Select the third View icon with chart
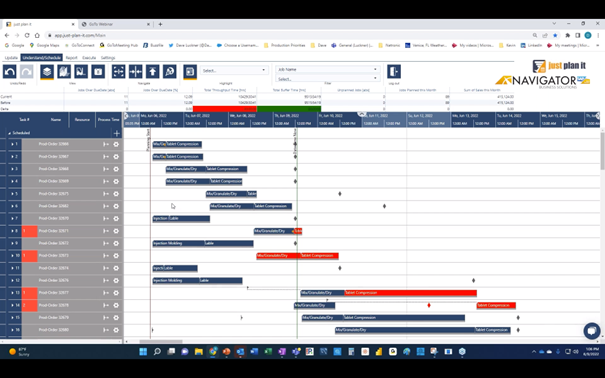 tap(81, 72)
